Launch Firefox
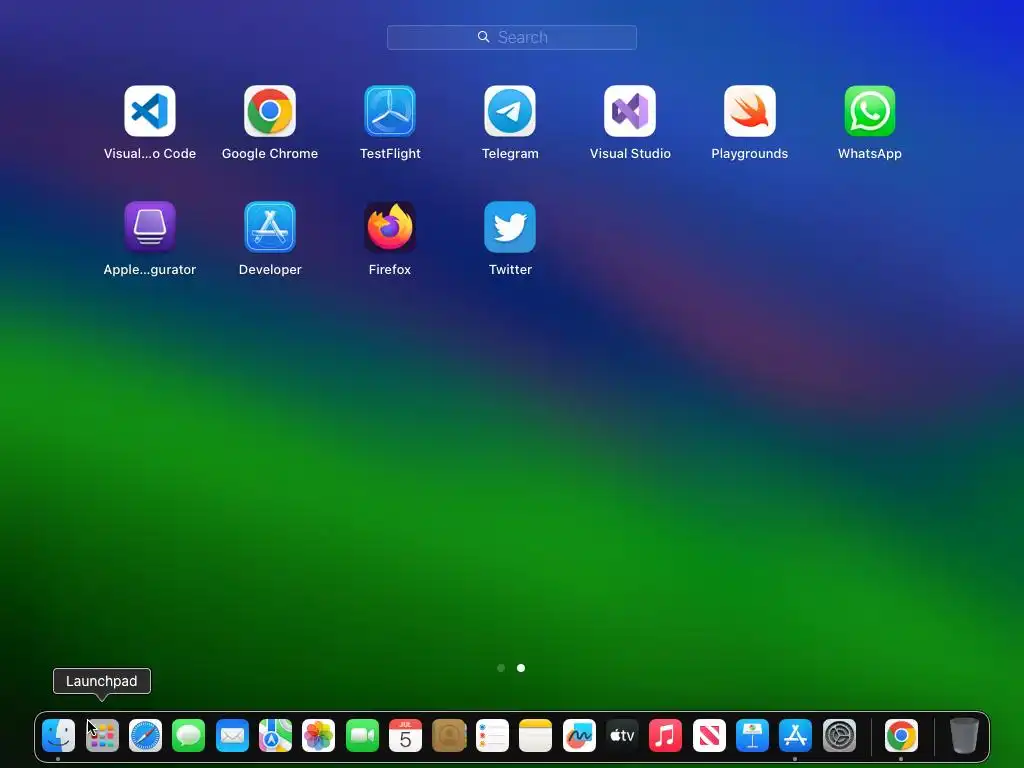 coord(390,227)
